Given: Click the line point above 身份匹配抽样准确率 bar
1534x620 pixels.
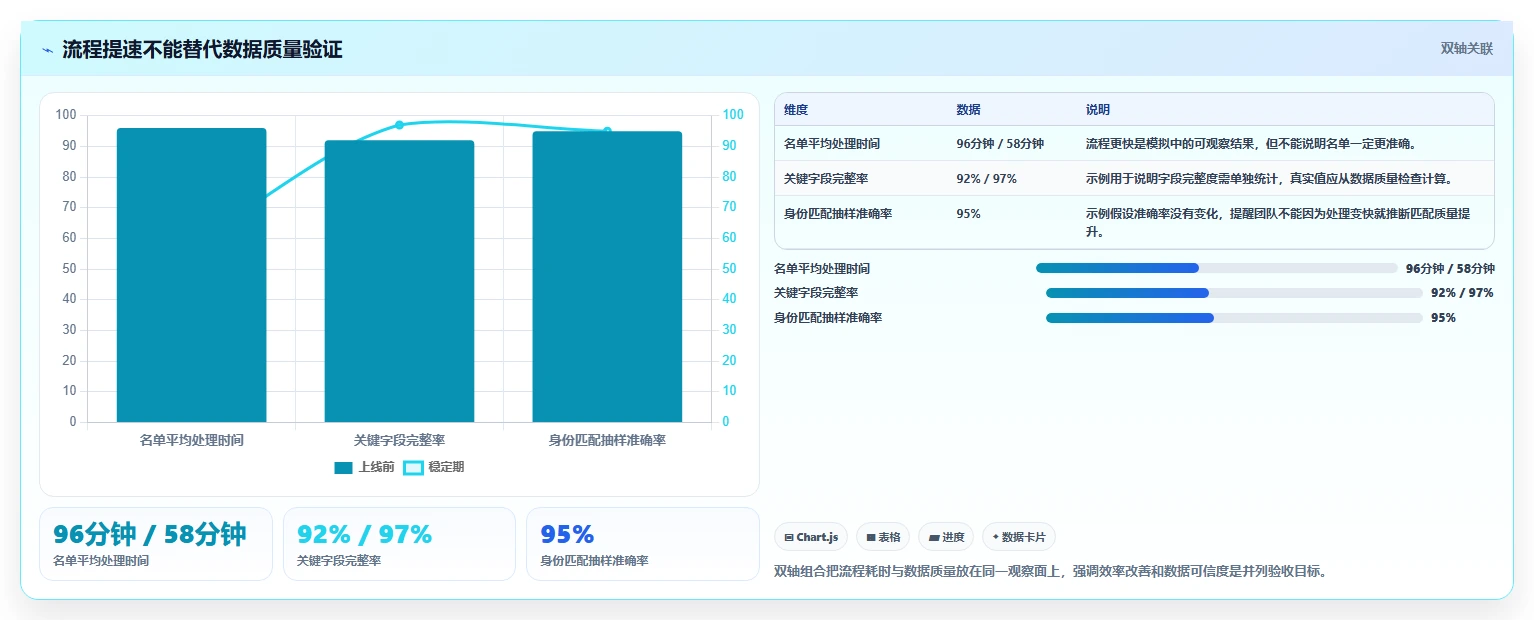Looking at the screenshot, I should coord(607,131).
